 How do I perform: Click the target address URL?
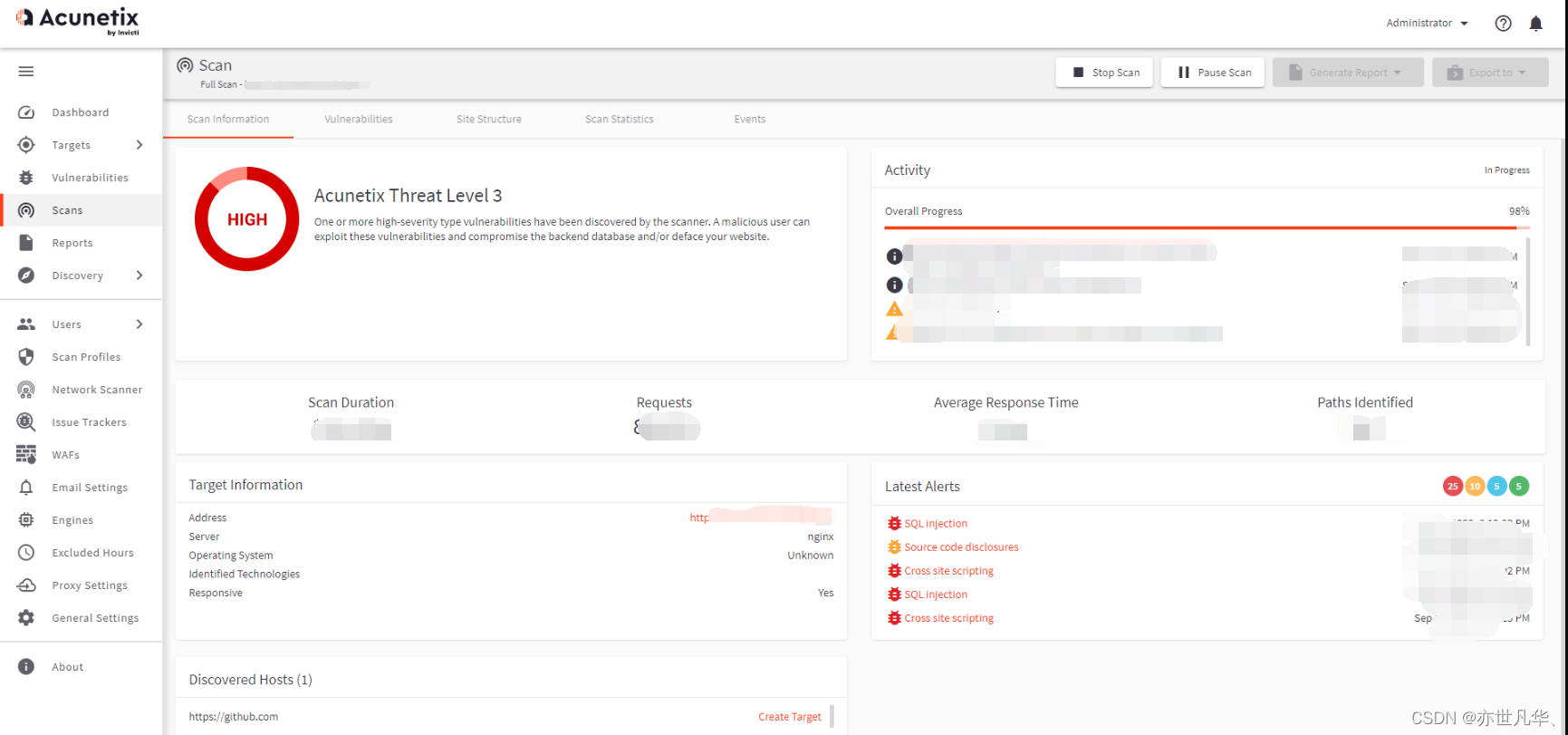[x=761, y=517]
